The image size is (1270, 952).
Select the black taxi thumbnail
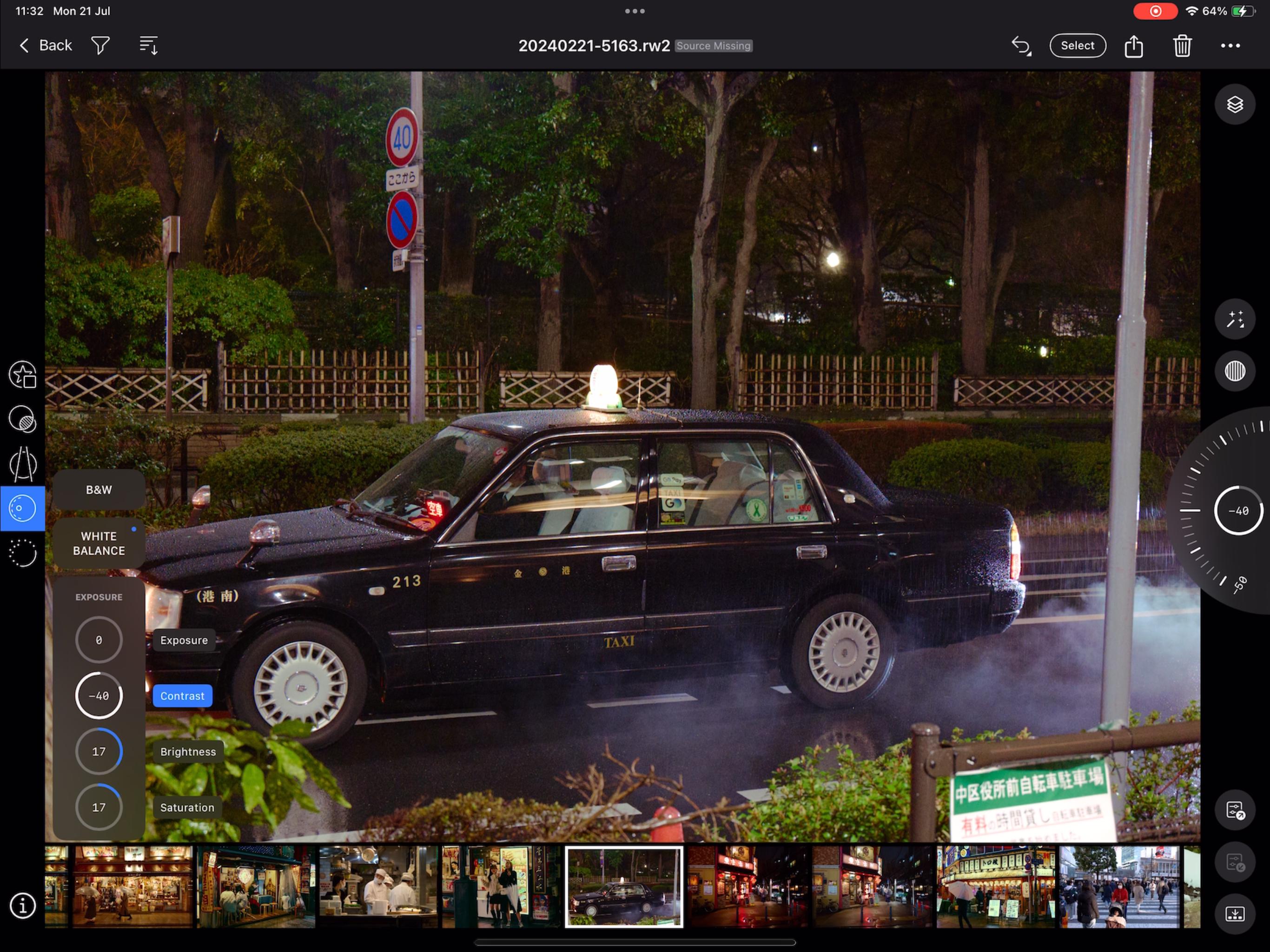click(x=624, y=886)
